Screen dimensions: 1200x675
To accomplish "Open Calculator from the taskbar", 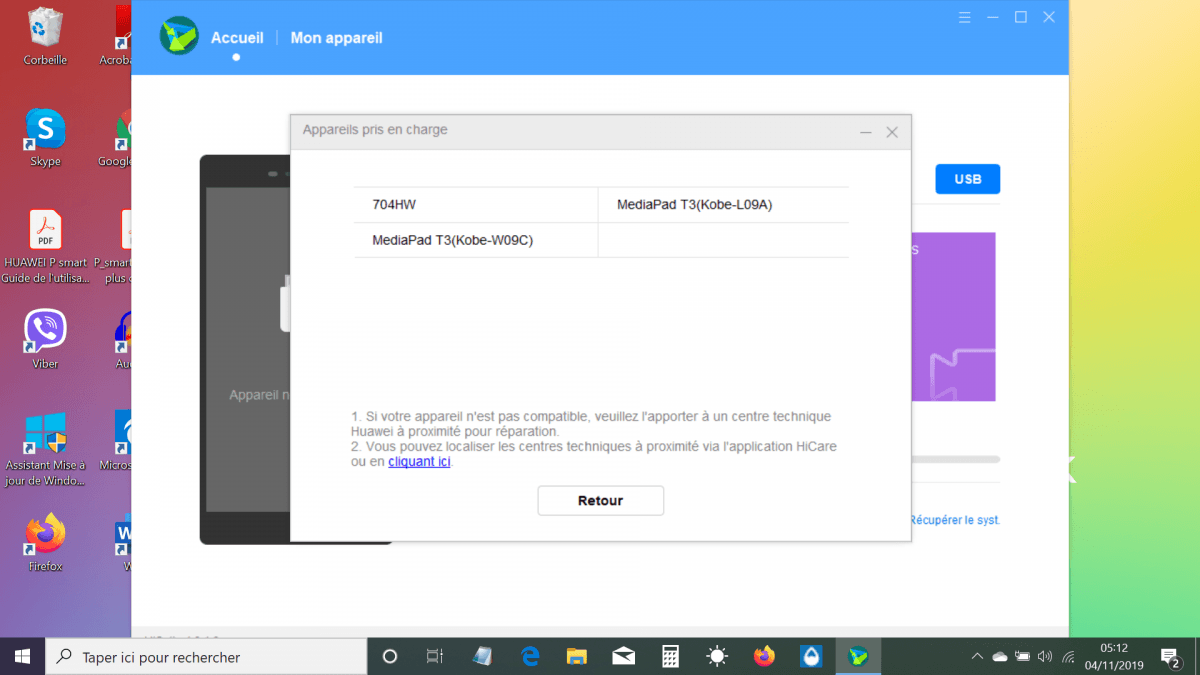I will (670, 657).
